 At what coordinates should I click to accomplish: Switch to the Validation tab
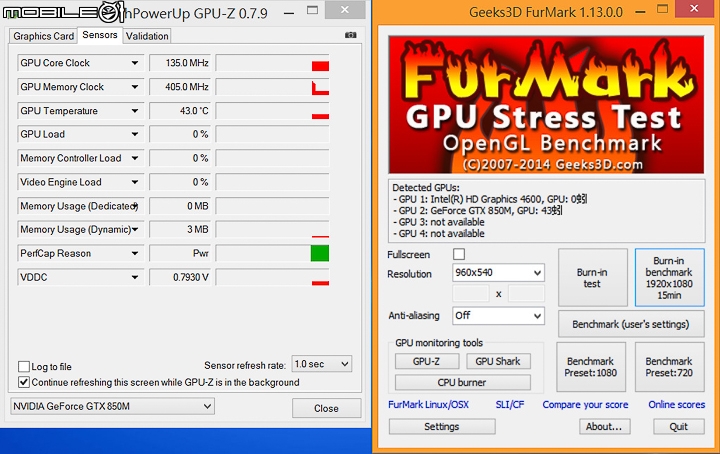pyautogui.click(x=147, y=36)
